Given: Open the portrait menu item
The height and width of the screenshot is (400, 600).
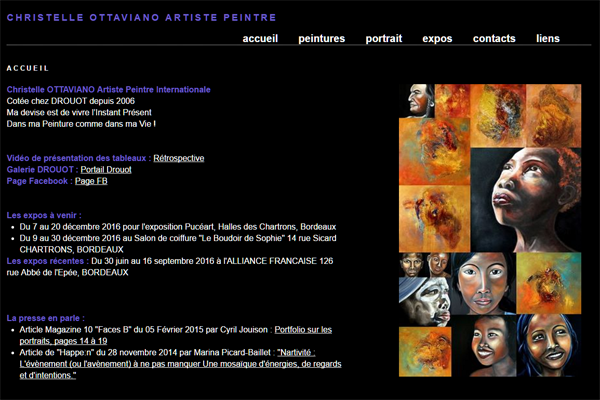Looking at the screenshot, I should (x=384, y=38).
